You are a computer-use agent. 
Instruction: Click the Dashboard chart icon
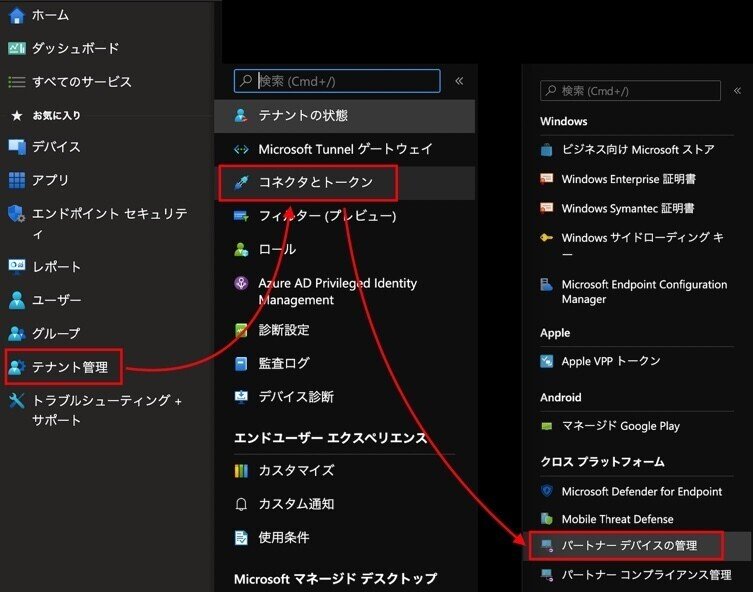(x=17, y=48)
